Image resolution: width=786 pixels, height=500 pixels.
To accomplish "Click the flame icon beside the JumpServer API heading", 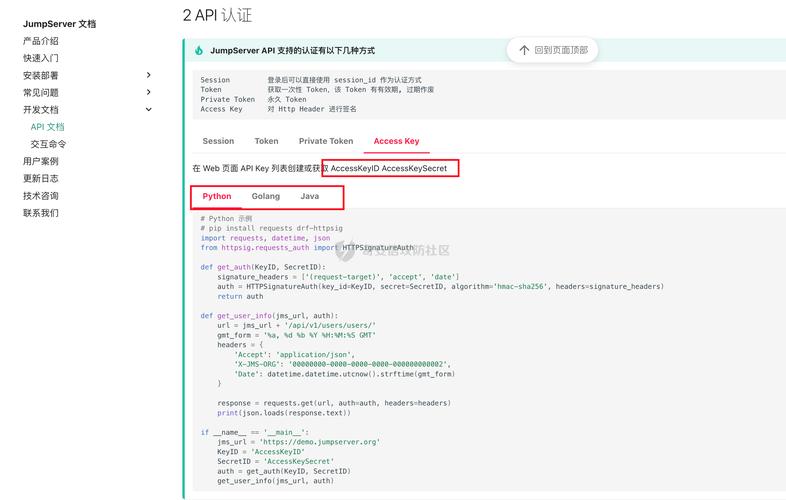I will [199, 51].
